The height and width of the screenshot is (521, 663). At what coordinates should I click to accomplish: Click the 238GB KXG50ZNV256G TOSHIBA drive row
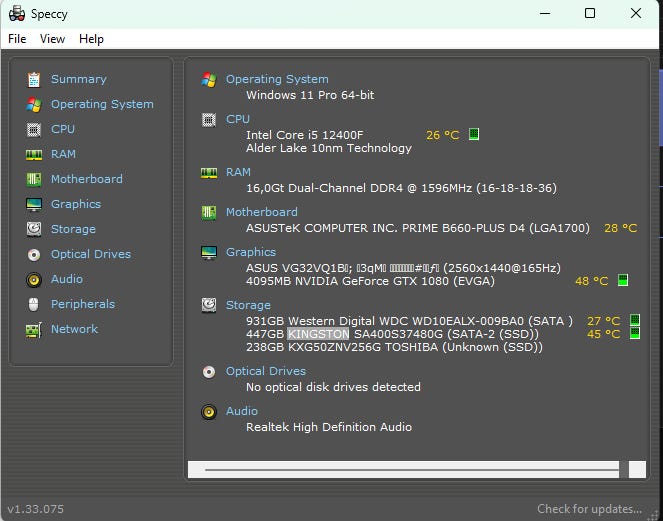pos(395,347)
